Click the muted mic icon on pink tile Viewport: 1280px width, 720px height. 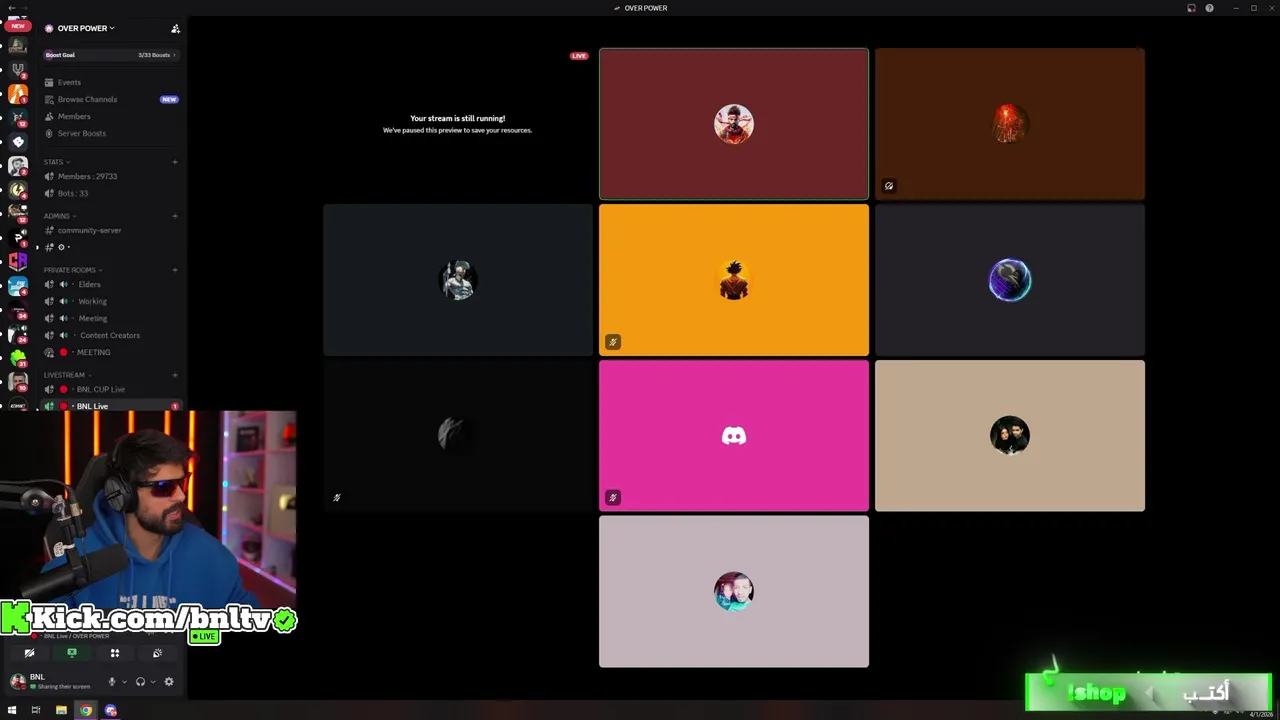(x=613, y=498)
